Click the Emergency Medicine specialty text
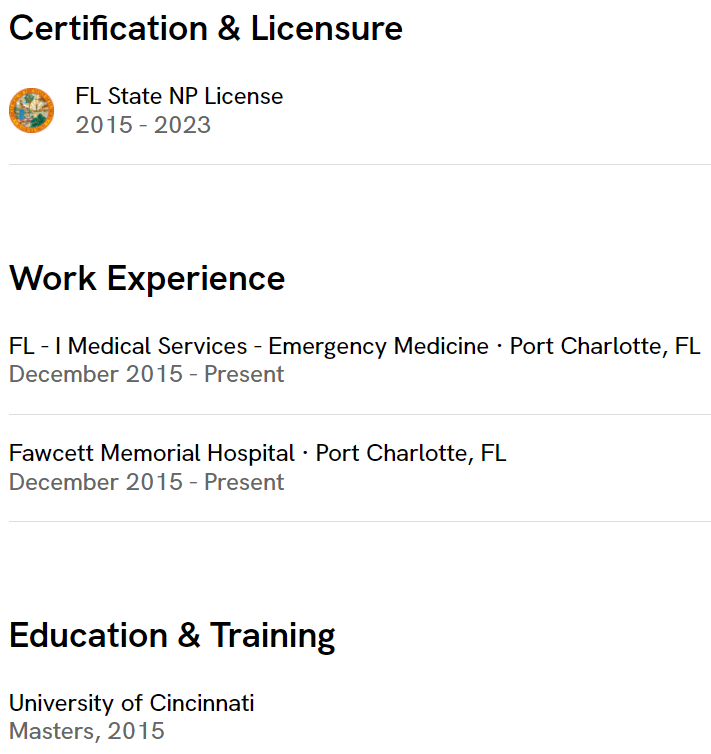 (378, 346)
